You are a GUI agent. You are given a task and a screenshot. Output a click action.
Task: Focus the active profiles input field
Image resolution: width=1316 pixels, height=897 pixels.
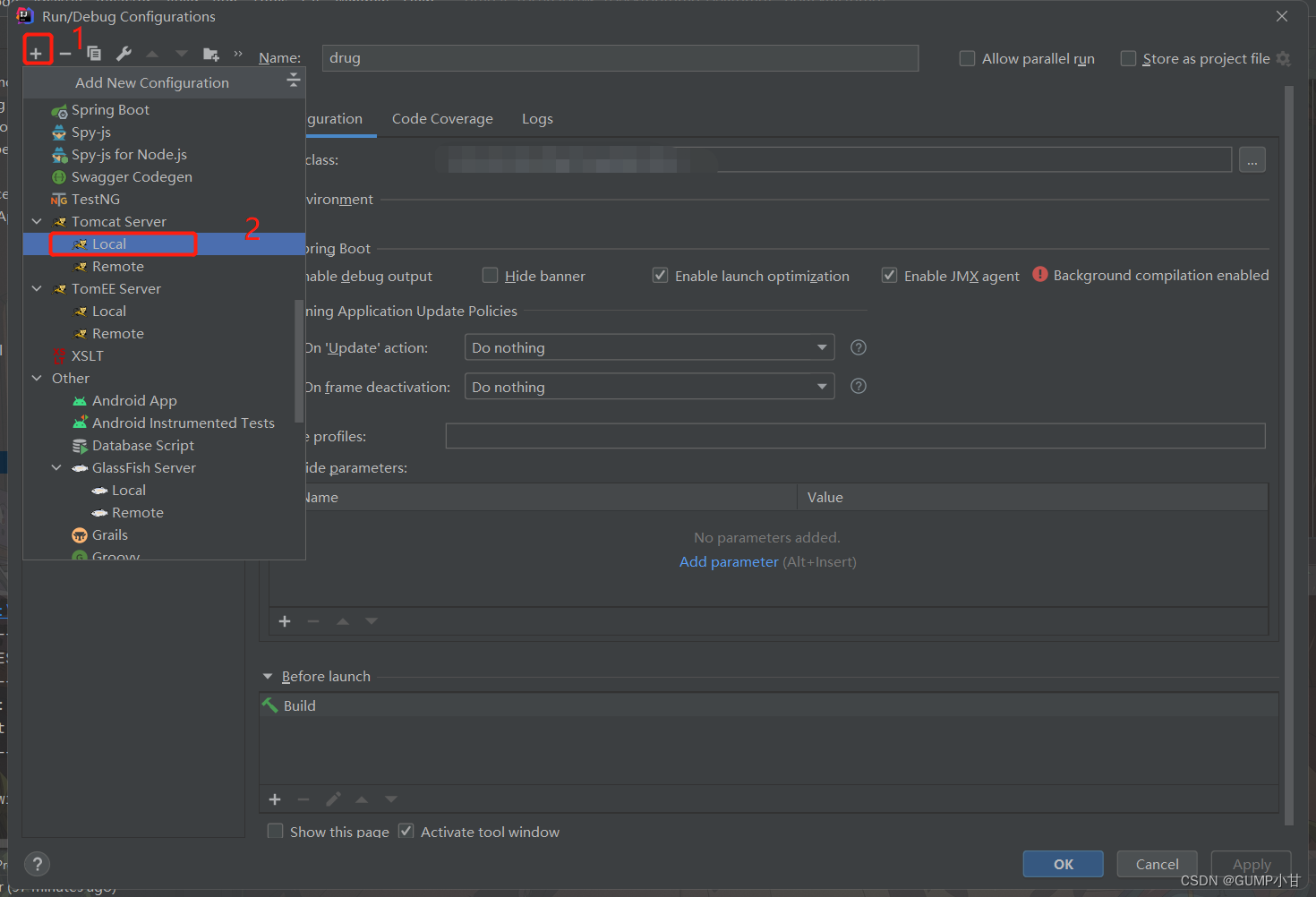click(855, 436)
